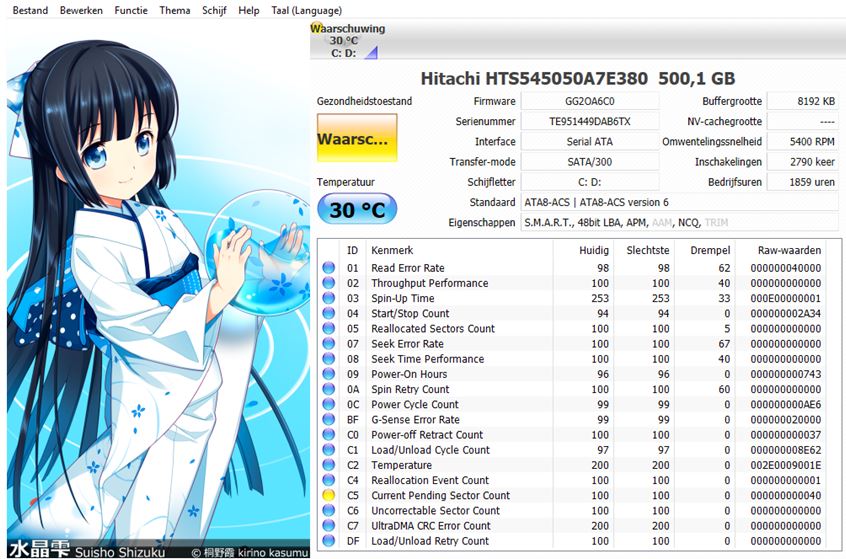Click the status icon for Seek Time Performance
This screenshot has height=559, width=846.
(x=329, y=358)
